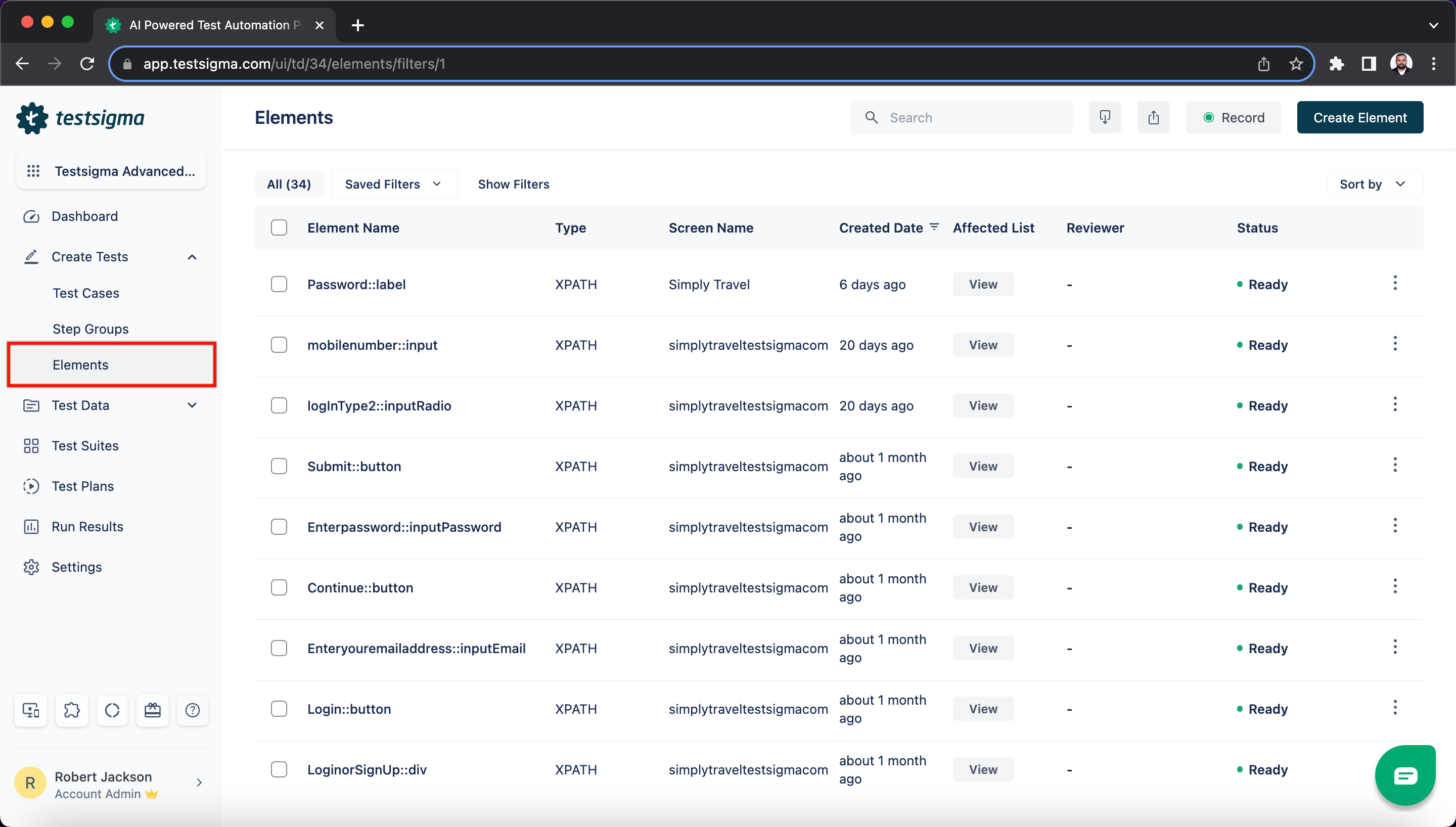The image size is (1456, 827).
Task: Open the Test Data menu item
Action: [80, 405]
